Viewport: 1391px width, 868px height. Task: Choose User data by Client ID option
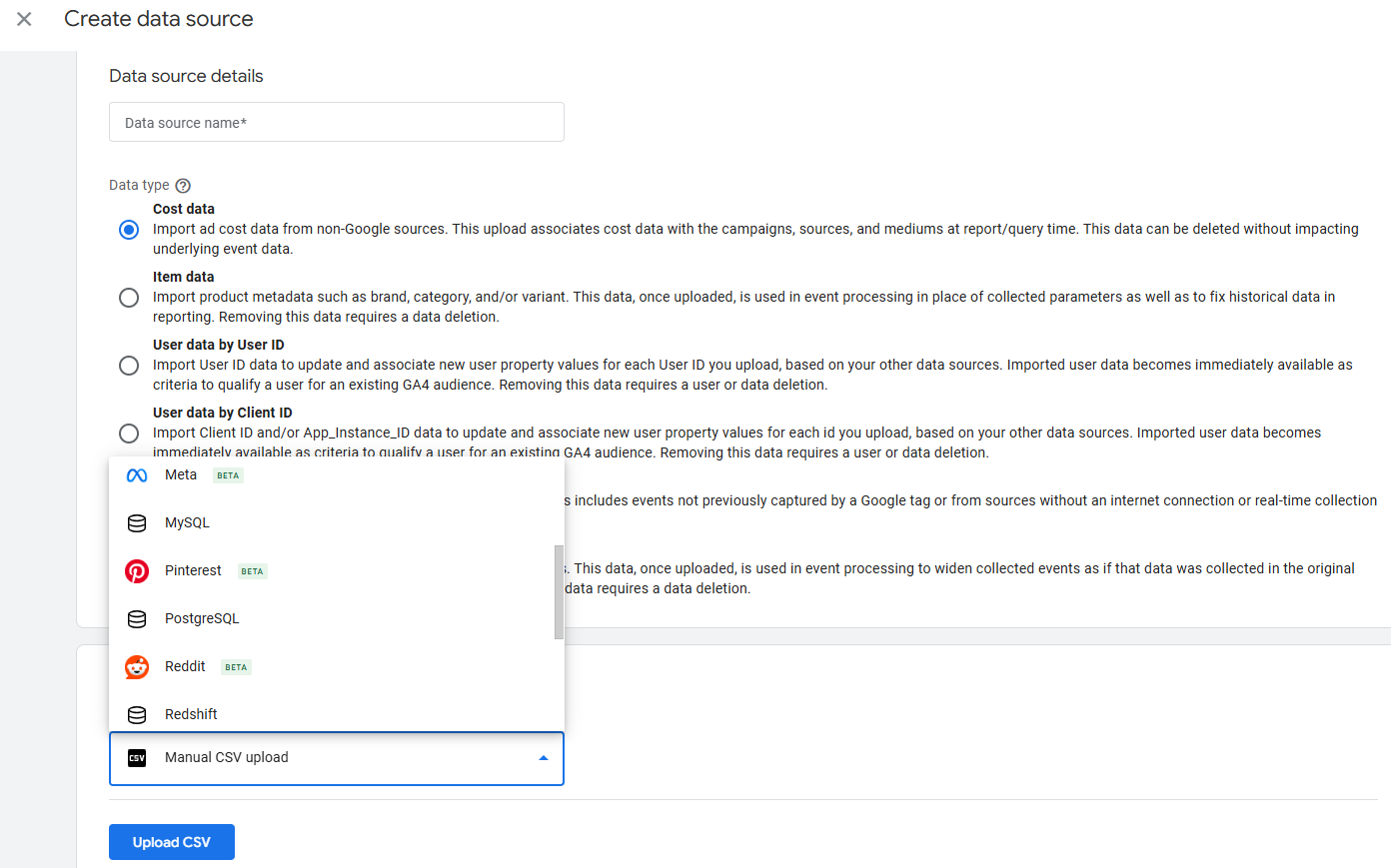click(x=129, y=434)
